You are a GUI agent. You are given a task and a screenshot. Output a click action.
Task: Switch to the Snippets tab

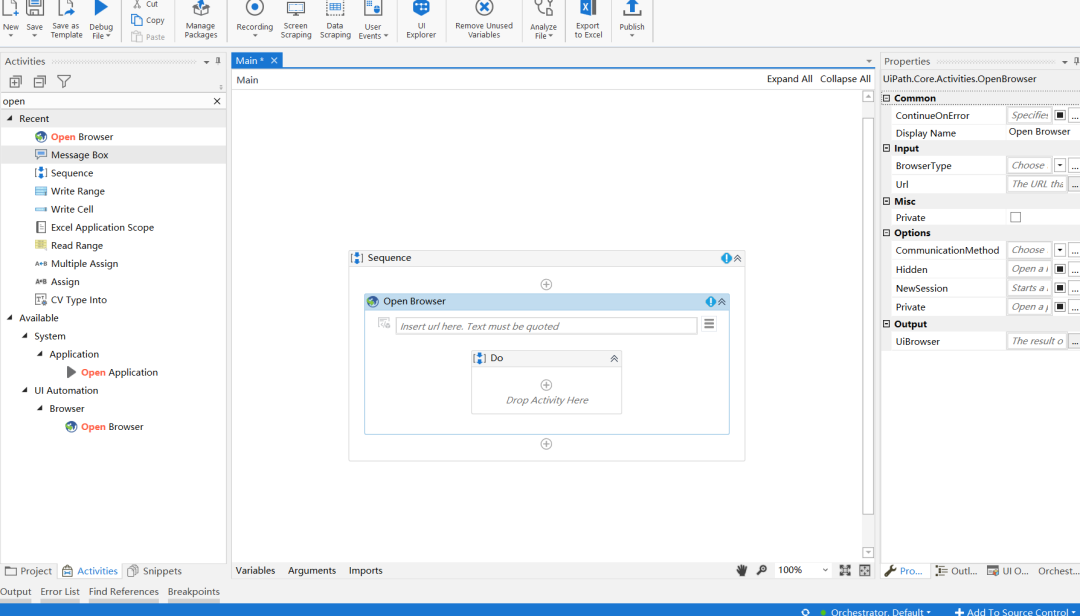pyautogui.click(x=155, y=571)
